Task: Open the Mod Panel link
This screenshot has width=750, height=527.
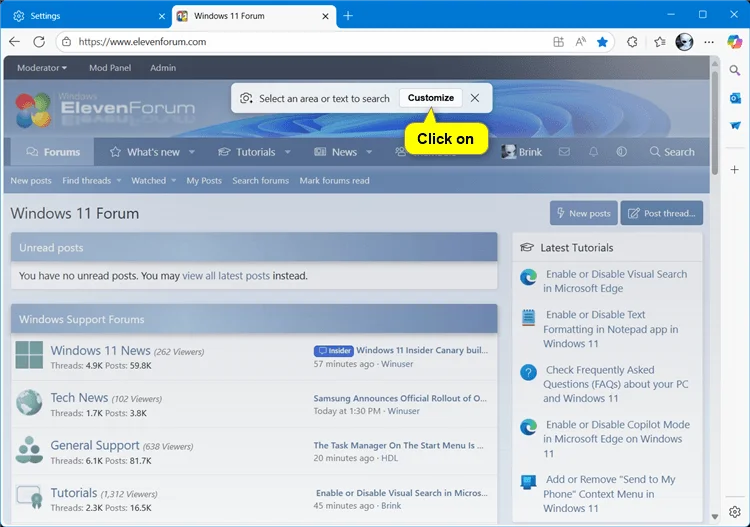Action: [110, 68]
